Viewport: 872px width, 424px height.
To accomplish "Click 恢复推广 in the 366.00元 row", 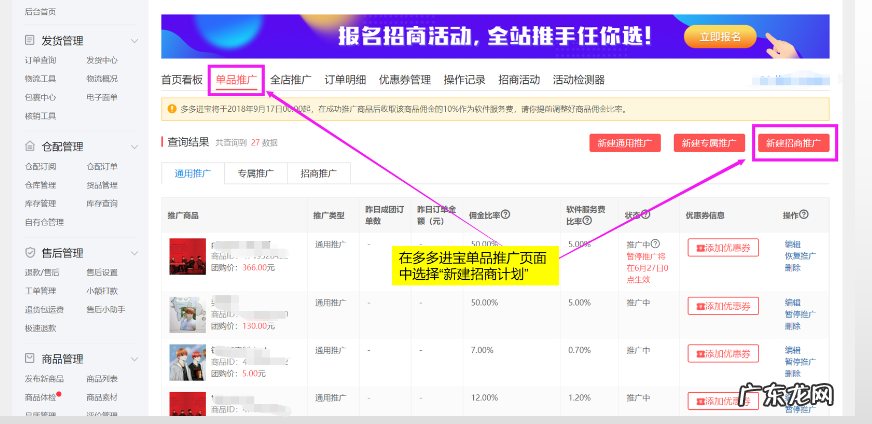I will pyautogui.click(x=800, y=255).
